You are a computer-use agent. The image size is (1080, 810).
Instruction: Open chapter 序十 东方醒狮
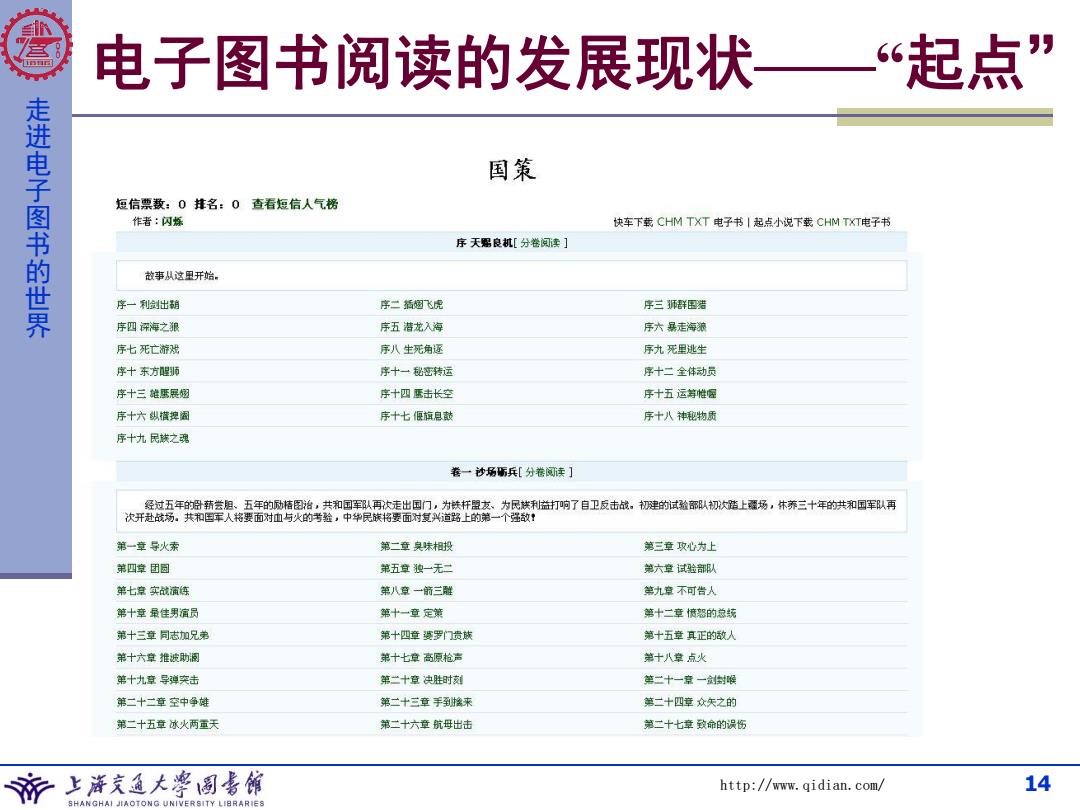(147, 371)
